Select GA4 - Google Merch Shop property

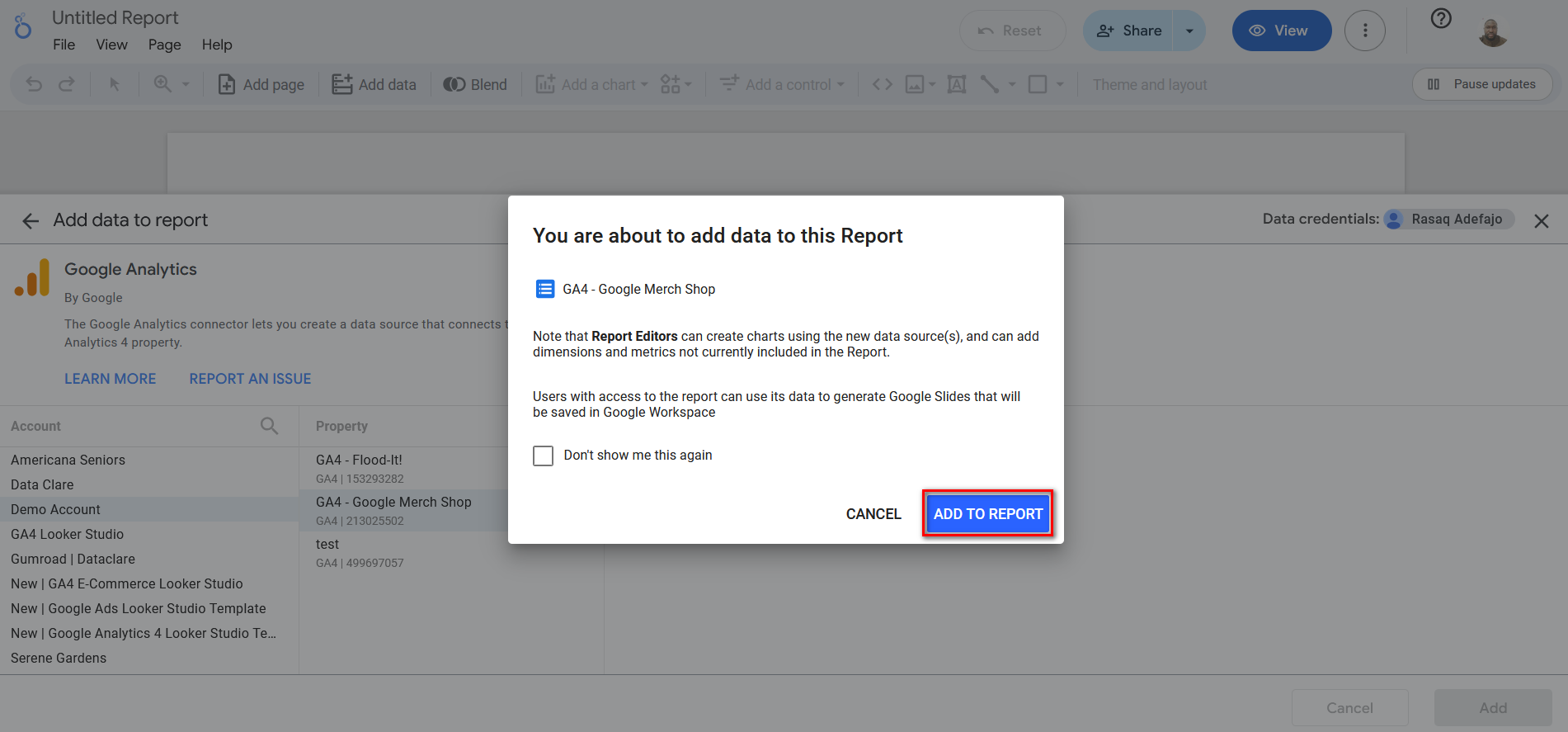coord(404,511)
